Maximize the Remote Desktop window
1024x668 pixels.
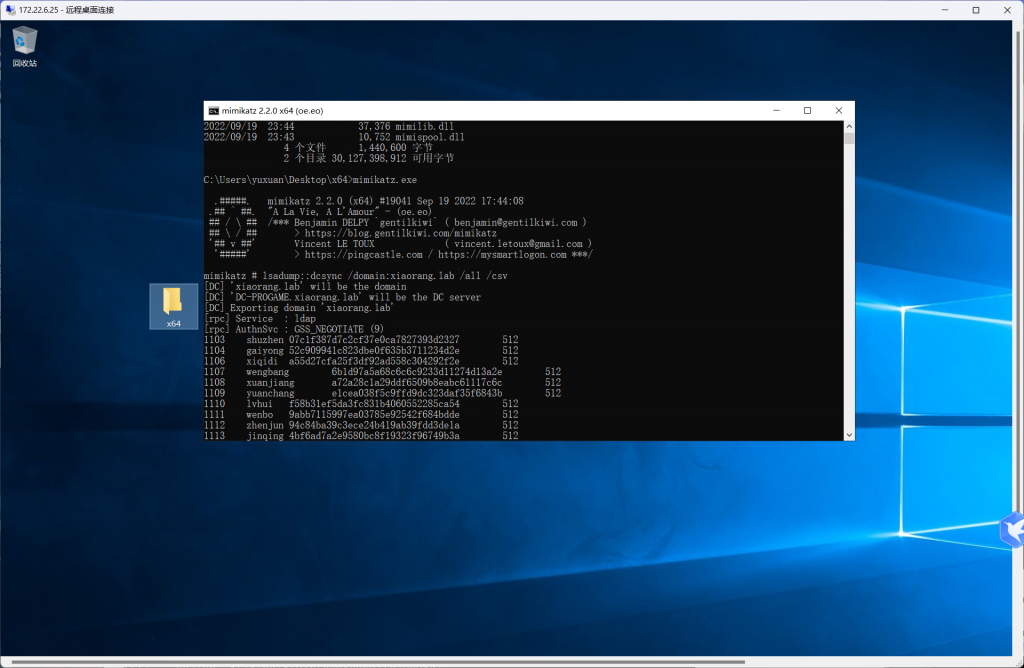coord(976,10)
